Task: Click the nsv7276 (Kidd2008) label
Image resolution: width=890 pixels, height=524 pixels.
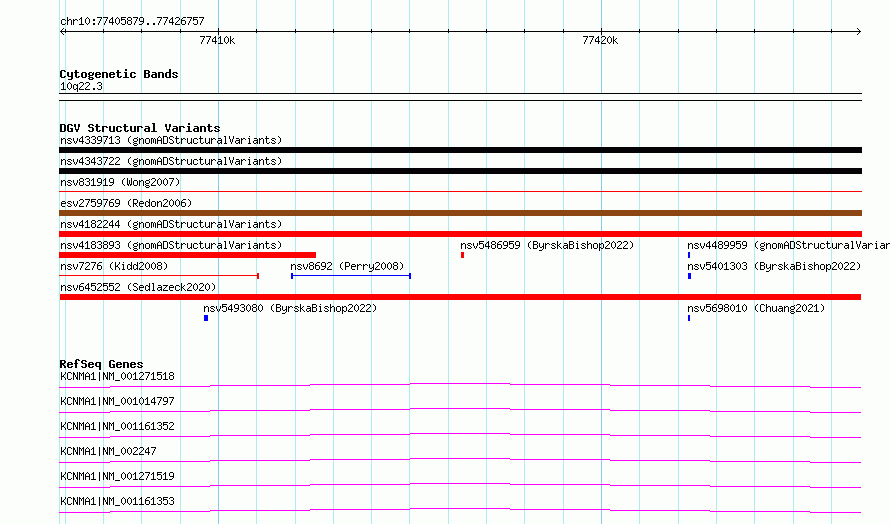Action: pos(114,266)
